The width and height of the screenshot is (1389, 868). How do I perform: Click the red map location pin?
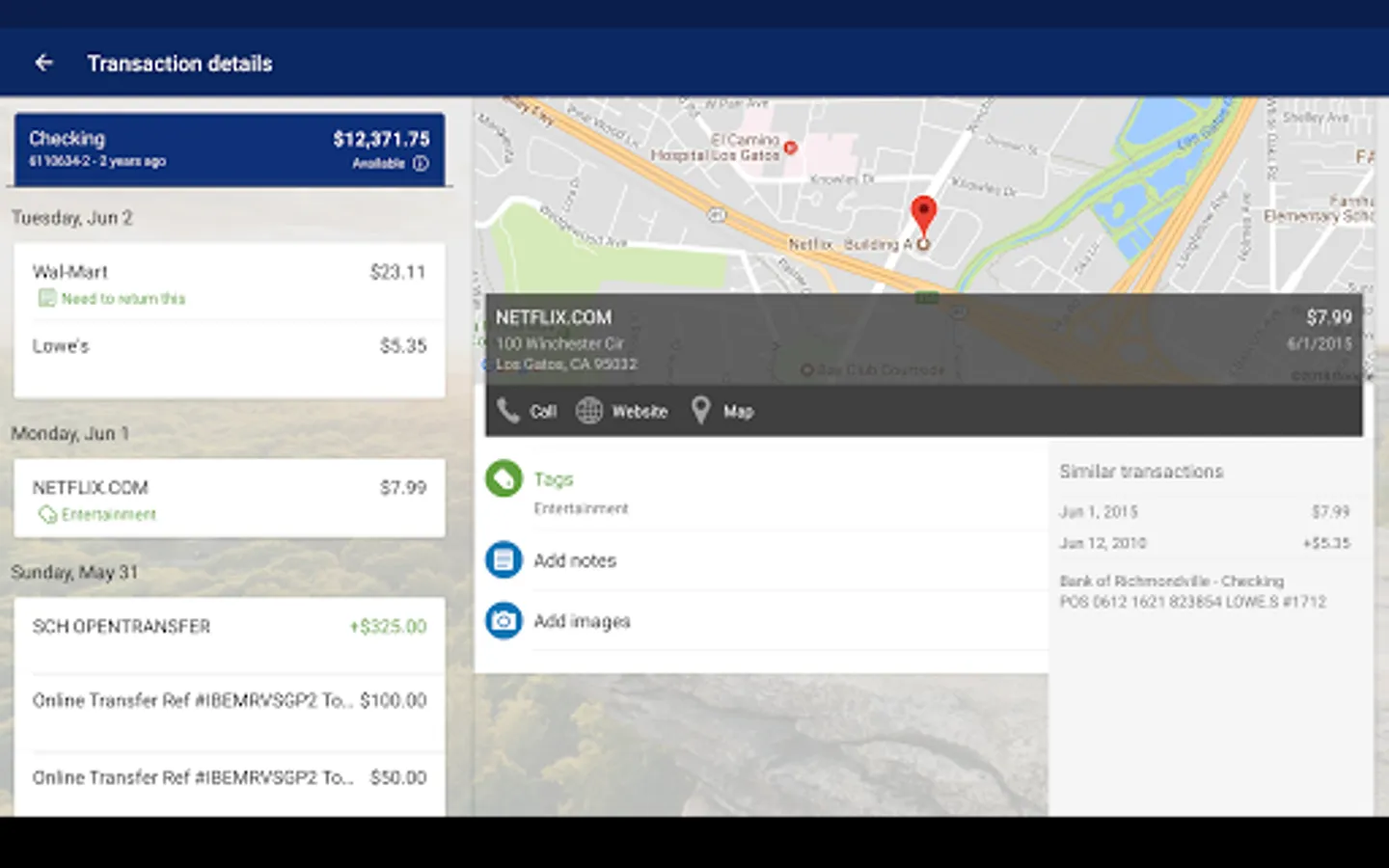pos(923,216)
